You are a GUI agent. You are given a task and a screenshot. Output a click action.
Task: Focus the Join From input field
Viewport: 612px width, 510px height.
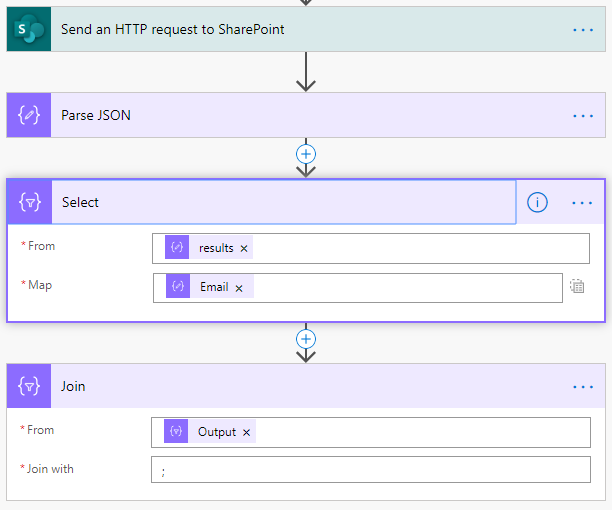[x=371, y=432]
